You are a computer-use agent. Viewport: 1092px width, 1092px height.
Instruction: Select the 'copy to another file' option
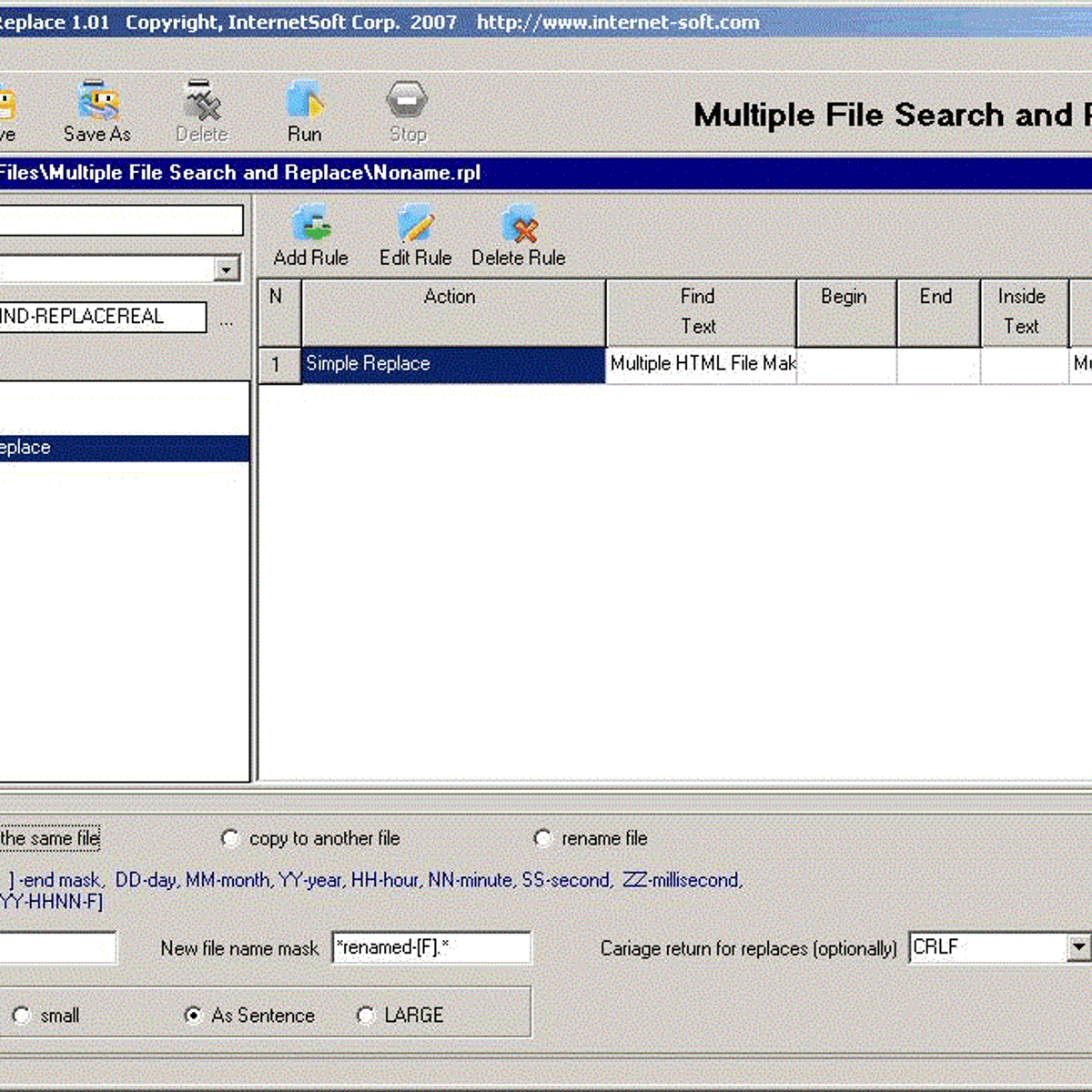(x=231, y=838)
